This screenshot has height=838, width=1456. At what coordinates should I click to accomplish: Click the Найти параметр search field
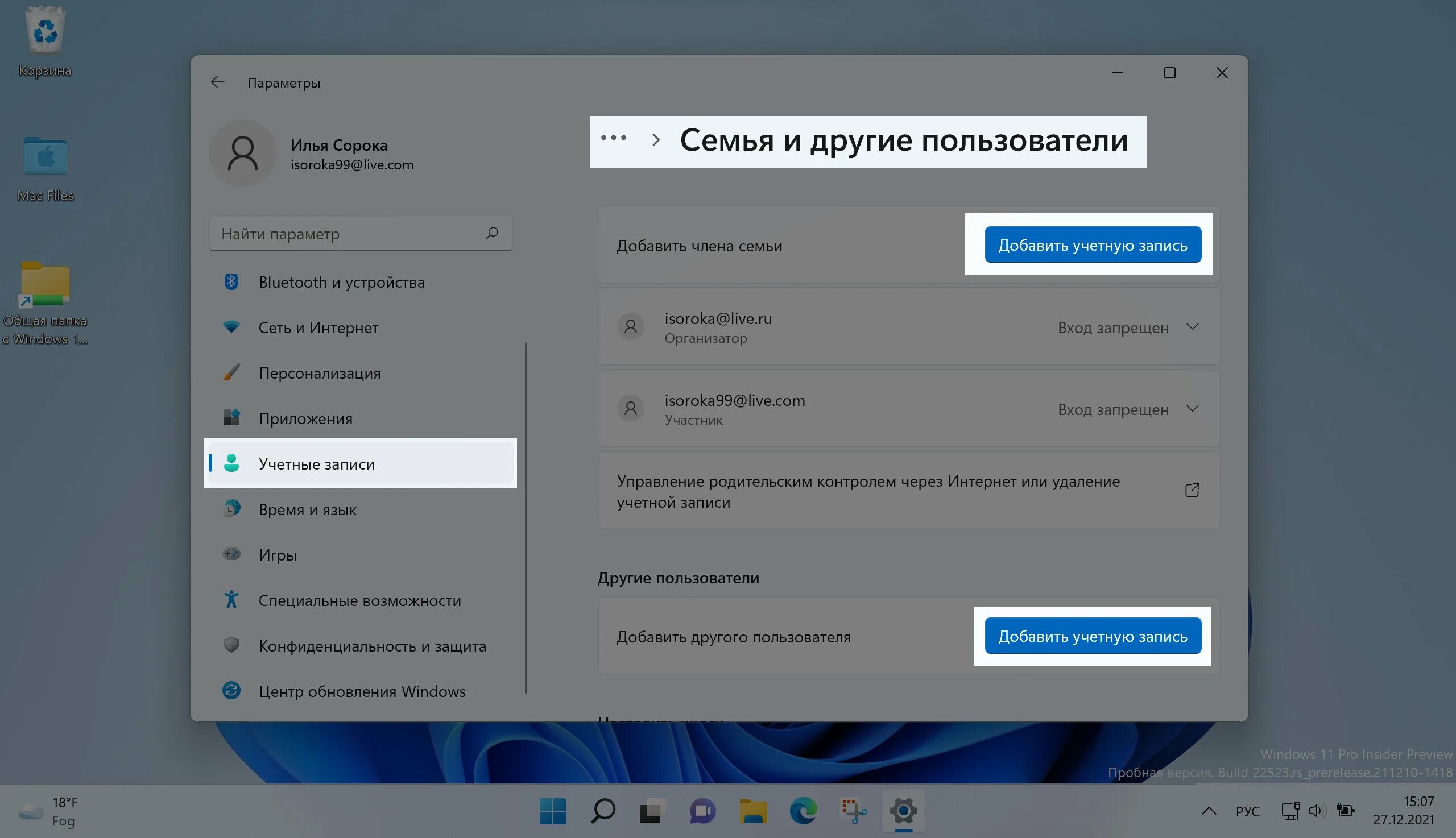[x=361, y=233]
